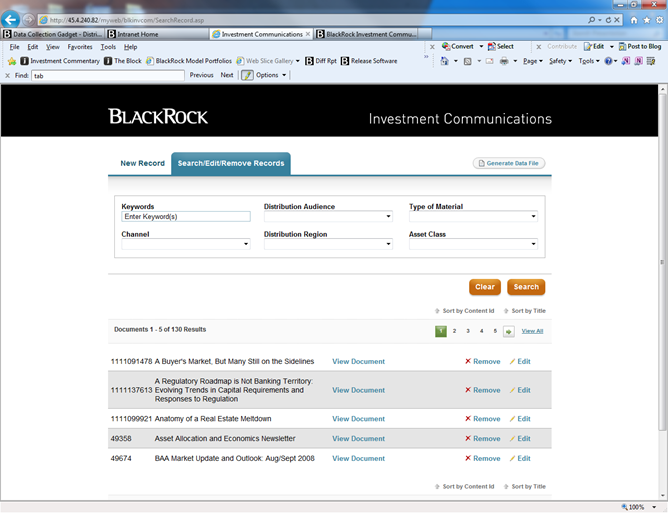Click the mail icon in command bar

(x=489, y=61)
